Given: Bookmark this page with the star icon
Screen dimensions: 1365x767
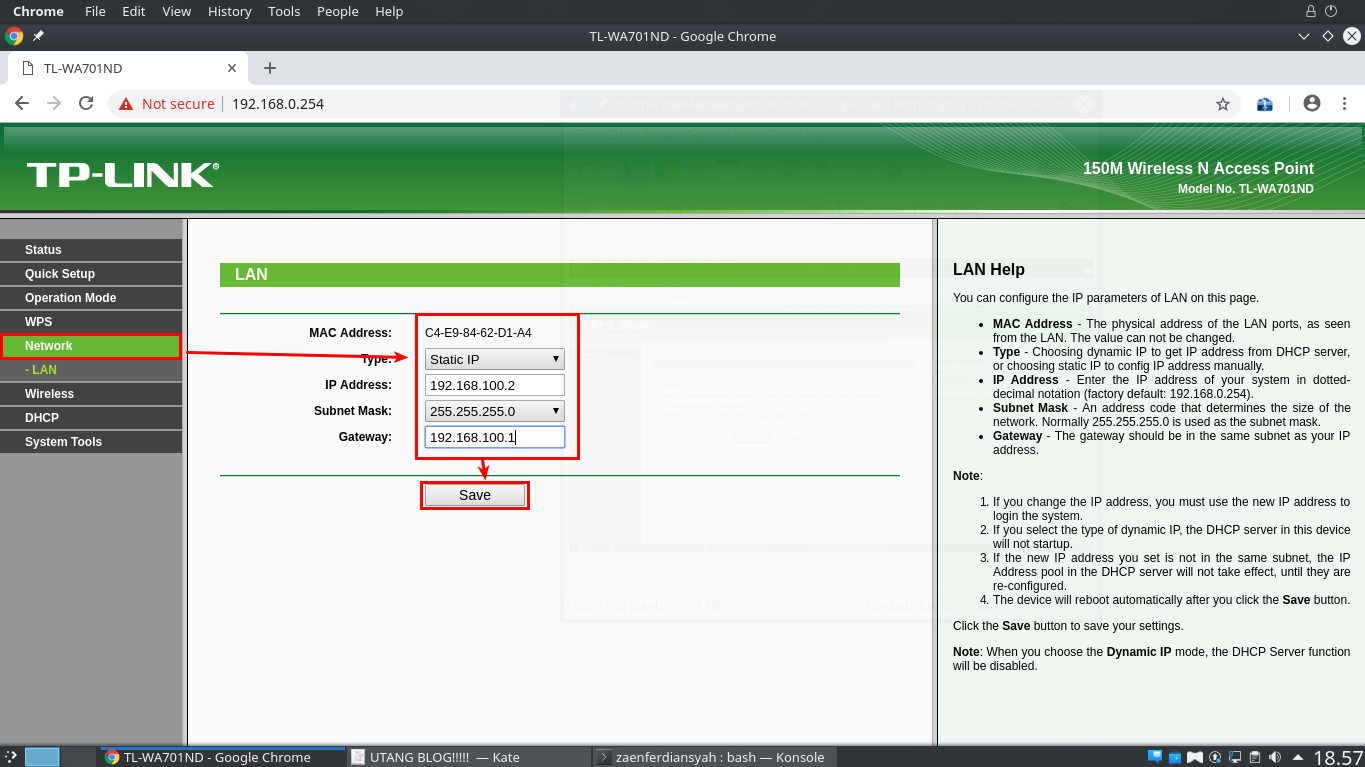Looking at the screenshot, I should [1222, 103].
